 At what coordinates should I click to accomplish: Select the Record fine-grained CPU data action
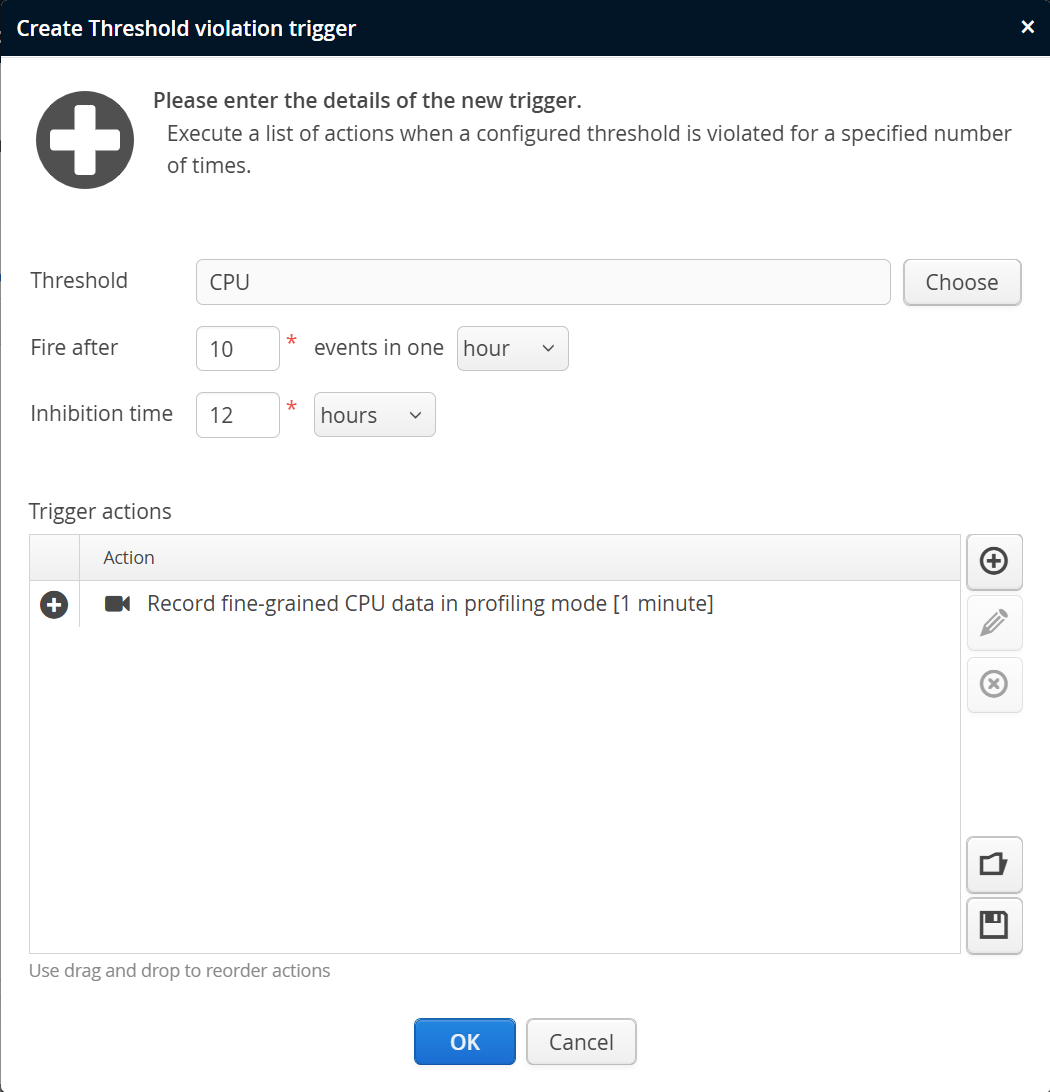click(430, 604)
